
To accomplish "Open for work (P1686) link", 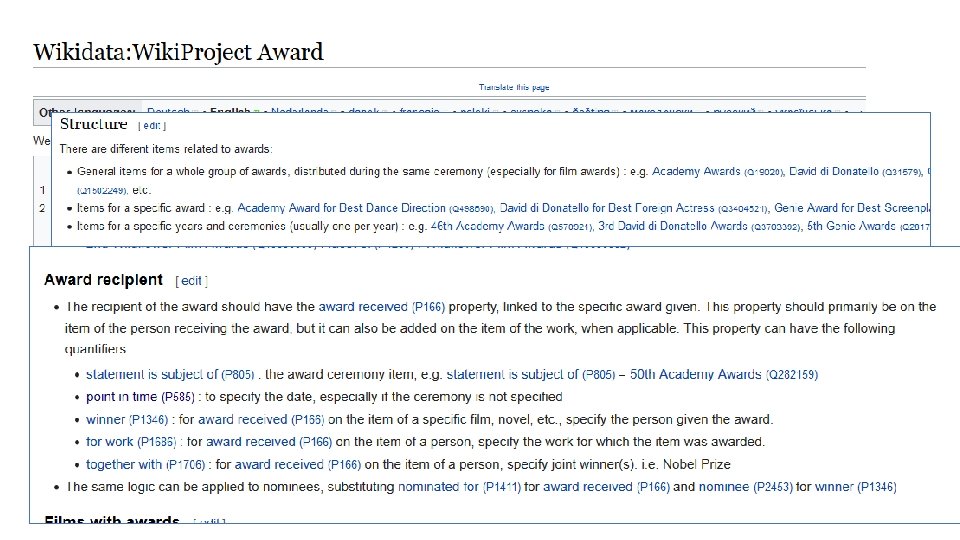I will pyautogui.click(x=131, y=441).
